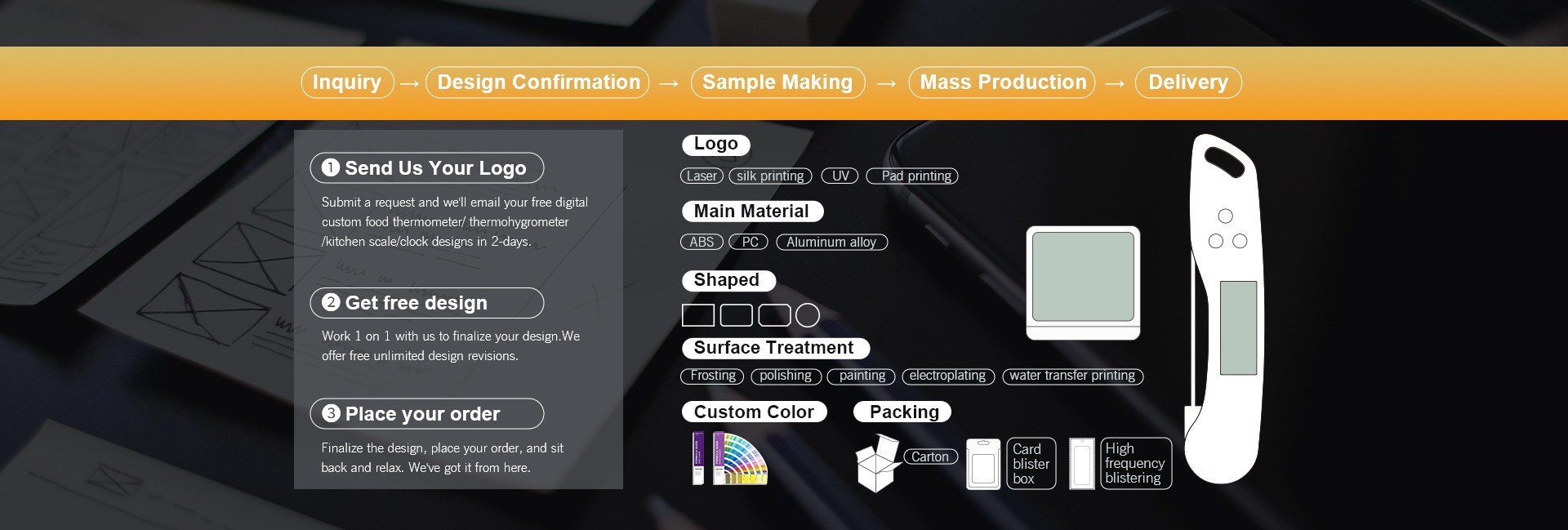The width and height of the screenshot is (1568, 530).
Task: Click the card blister box icon
Action: (x=983, y=464)
